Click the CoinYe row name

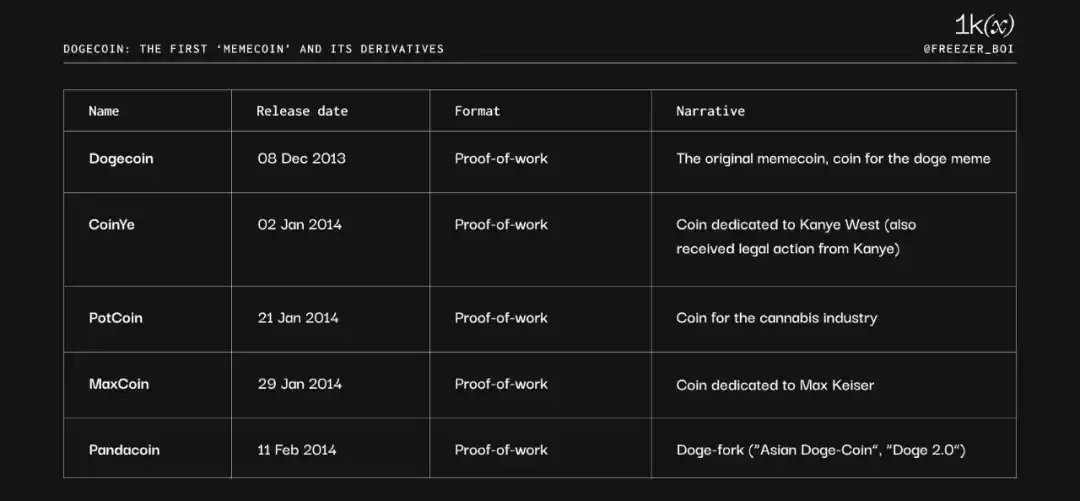point(112,225)
